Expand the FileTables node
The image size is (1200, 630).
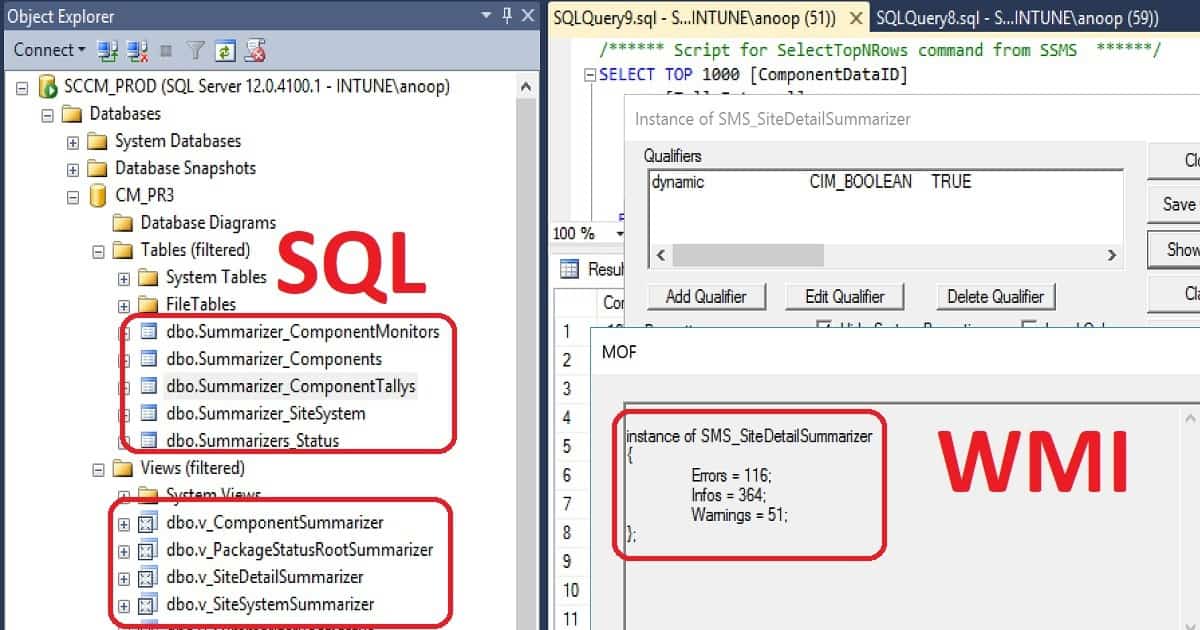click(x=124, y=305)
